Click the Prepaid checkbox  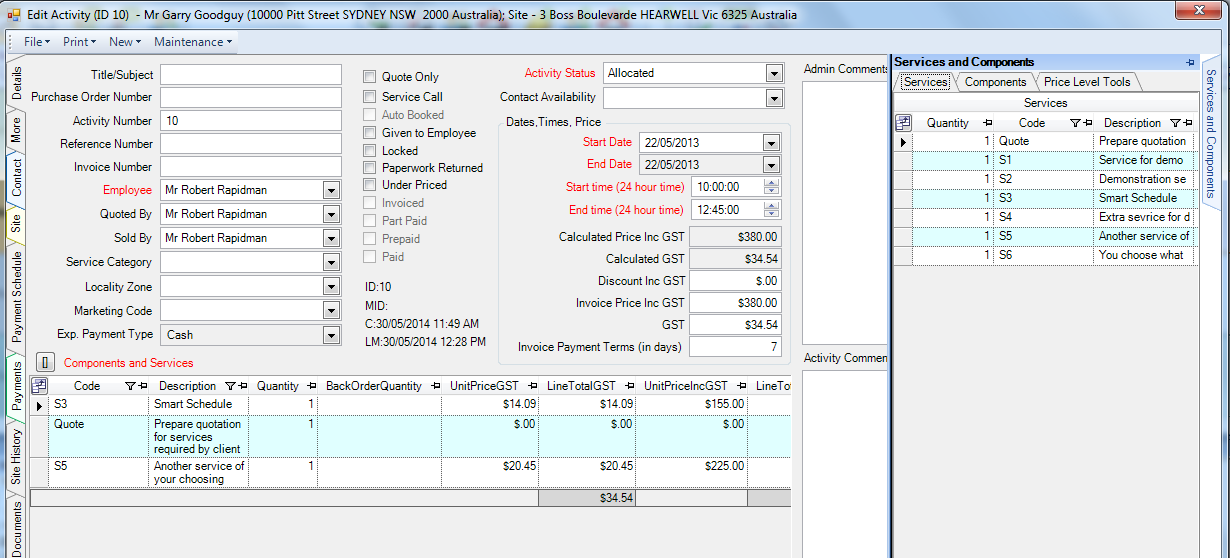(x=370, y=239)
